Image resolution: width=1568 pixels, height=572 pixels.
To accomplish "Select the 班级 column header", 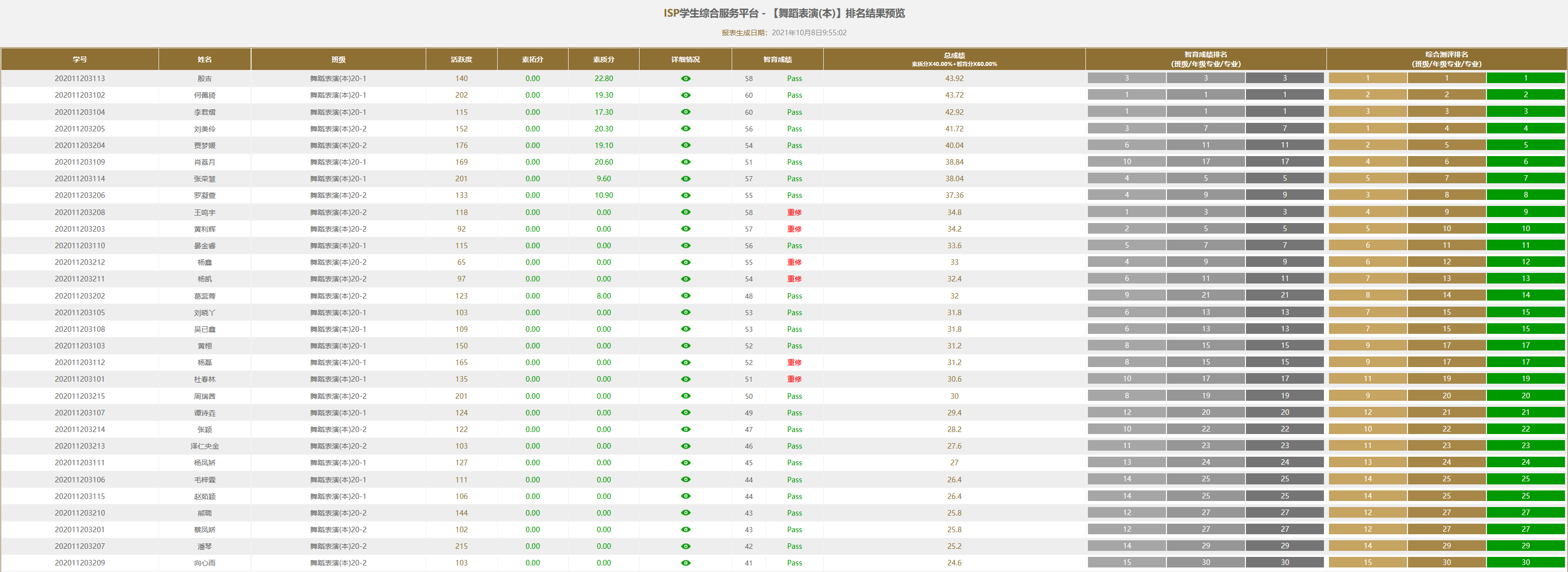I will [x=339, y=59].
